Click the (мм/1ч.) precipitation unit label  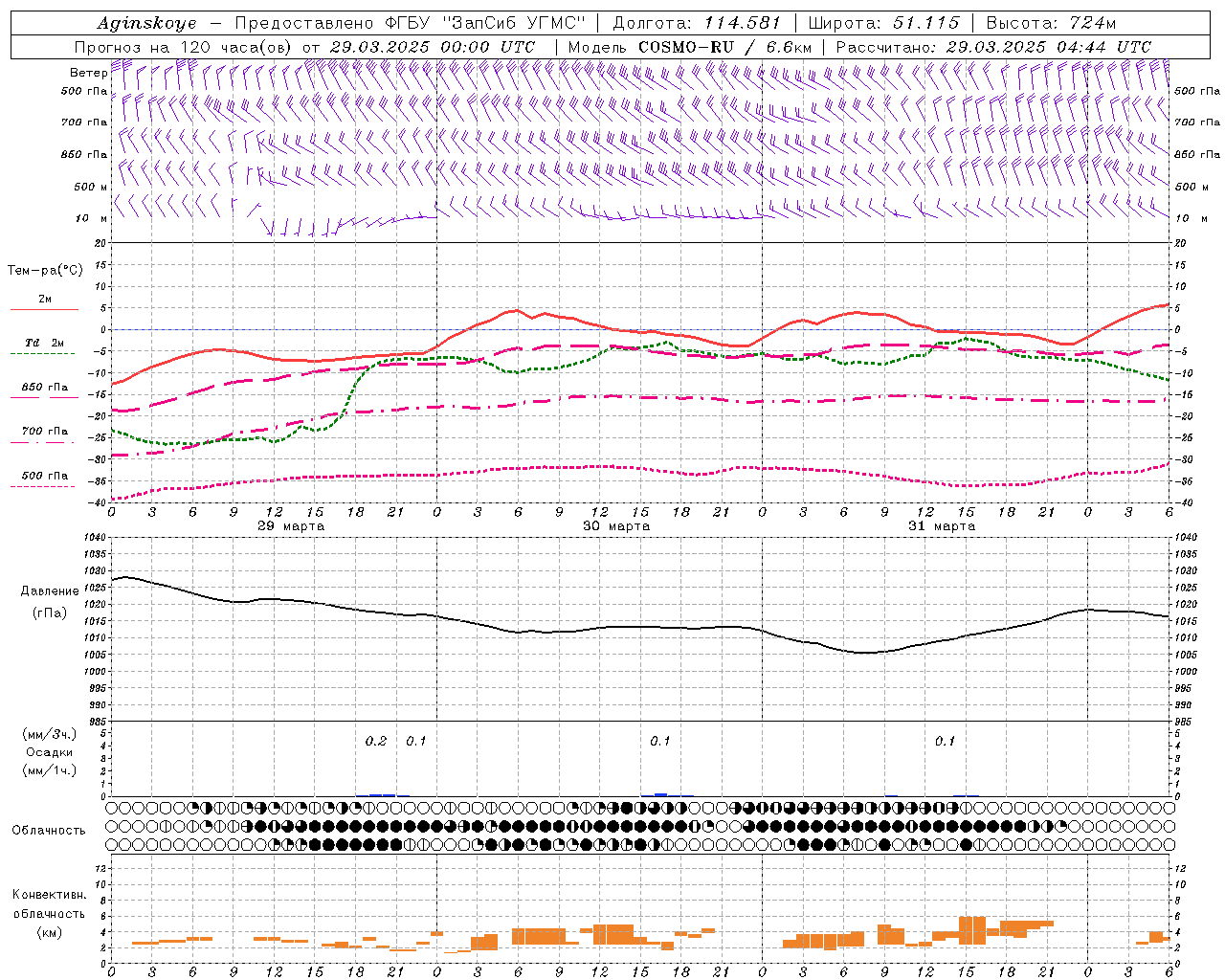pyautogui.click(x=49, y=770)
